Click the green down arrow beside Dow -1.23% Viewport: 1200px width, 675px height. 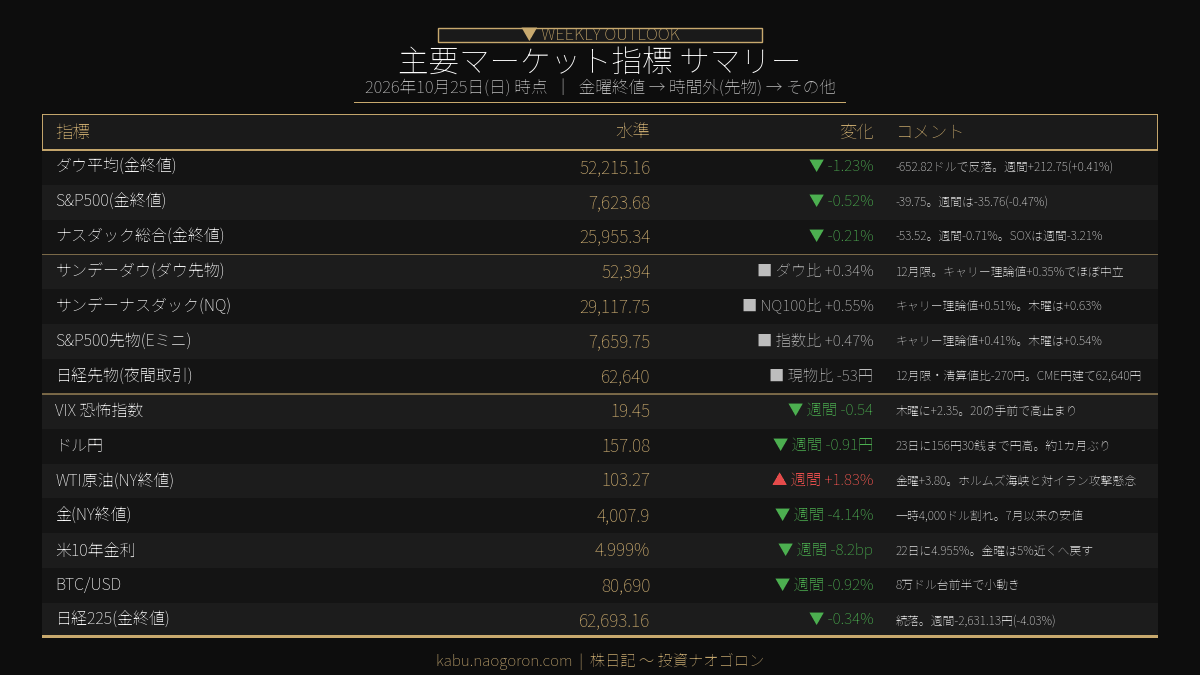click(x=816, y=166)
